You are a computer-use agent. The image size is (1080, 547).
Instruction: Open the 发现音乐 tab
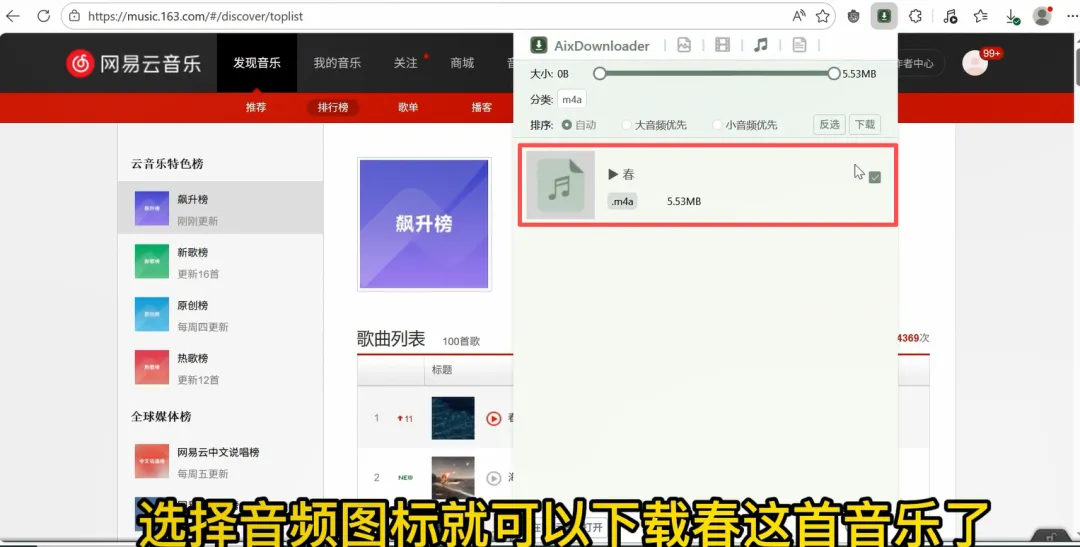[x=257, y=63]
